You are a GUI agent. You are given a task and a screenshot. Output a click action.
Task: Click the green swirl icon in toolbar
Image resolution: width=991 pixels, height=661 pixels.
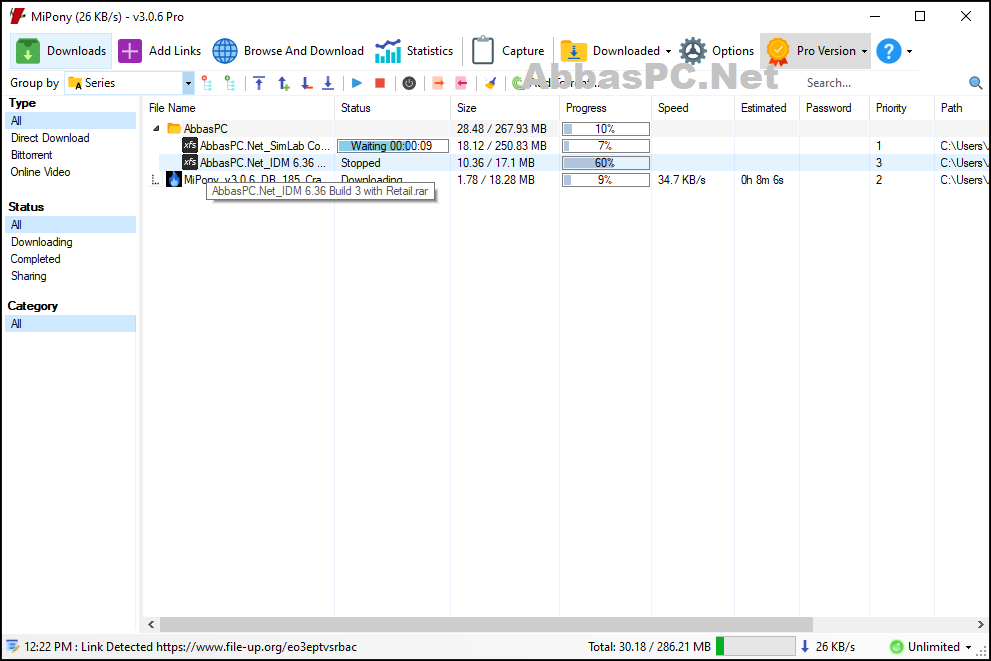tap(518, 83)
